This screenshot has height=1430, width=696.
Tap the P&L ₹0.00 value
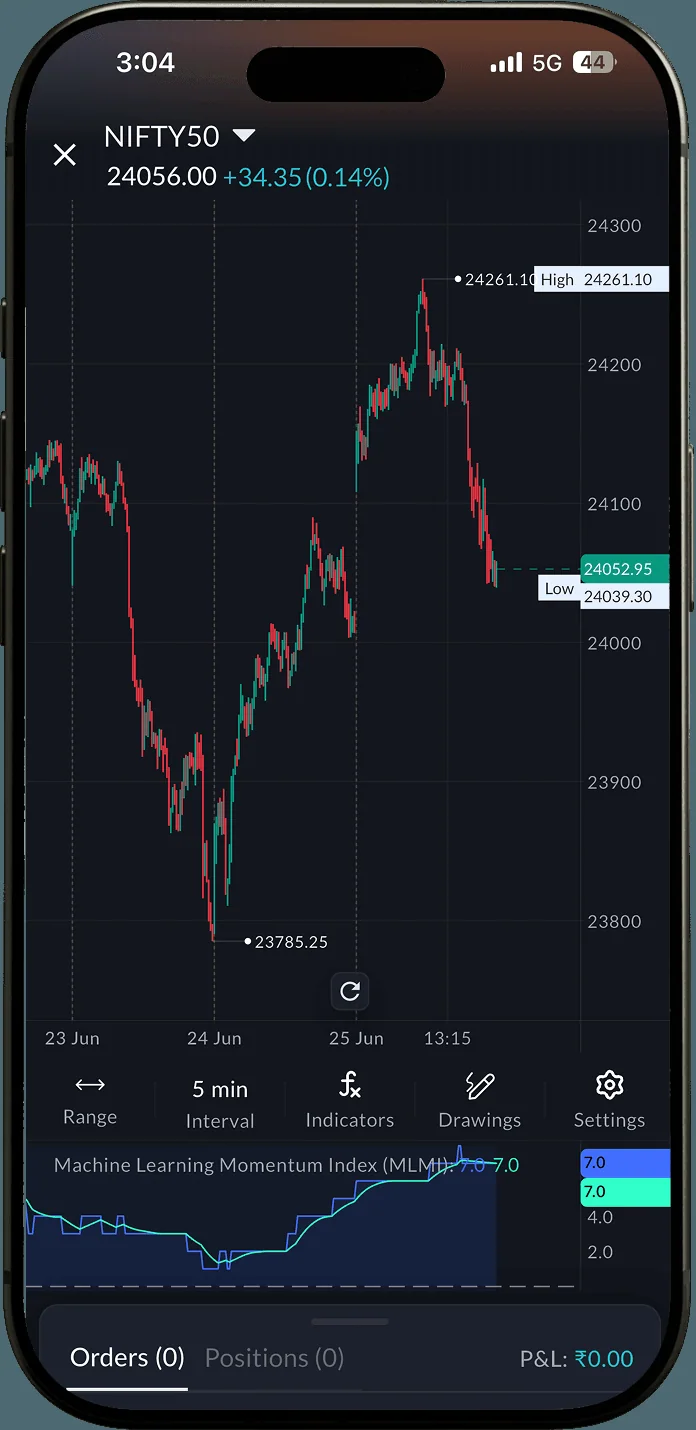pyautogui.click(x=604, y=1359)
